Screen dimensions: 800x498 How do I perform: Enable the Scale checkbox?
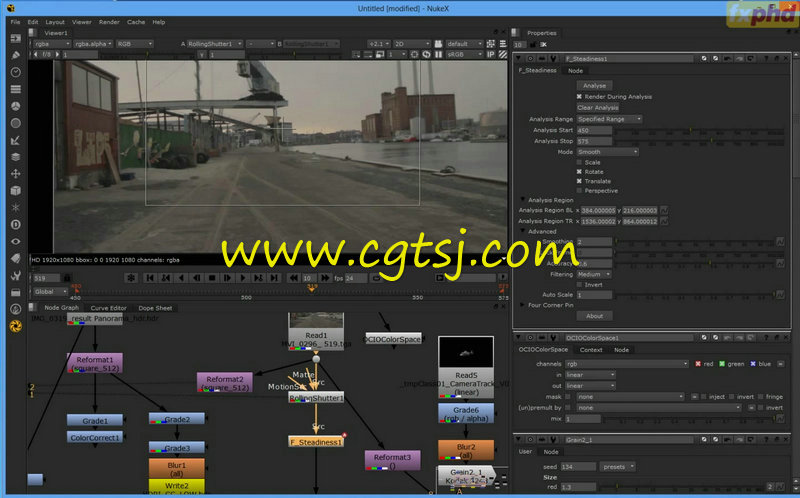point(579,162)
